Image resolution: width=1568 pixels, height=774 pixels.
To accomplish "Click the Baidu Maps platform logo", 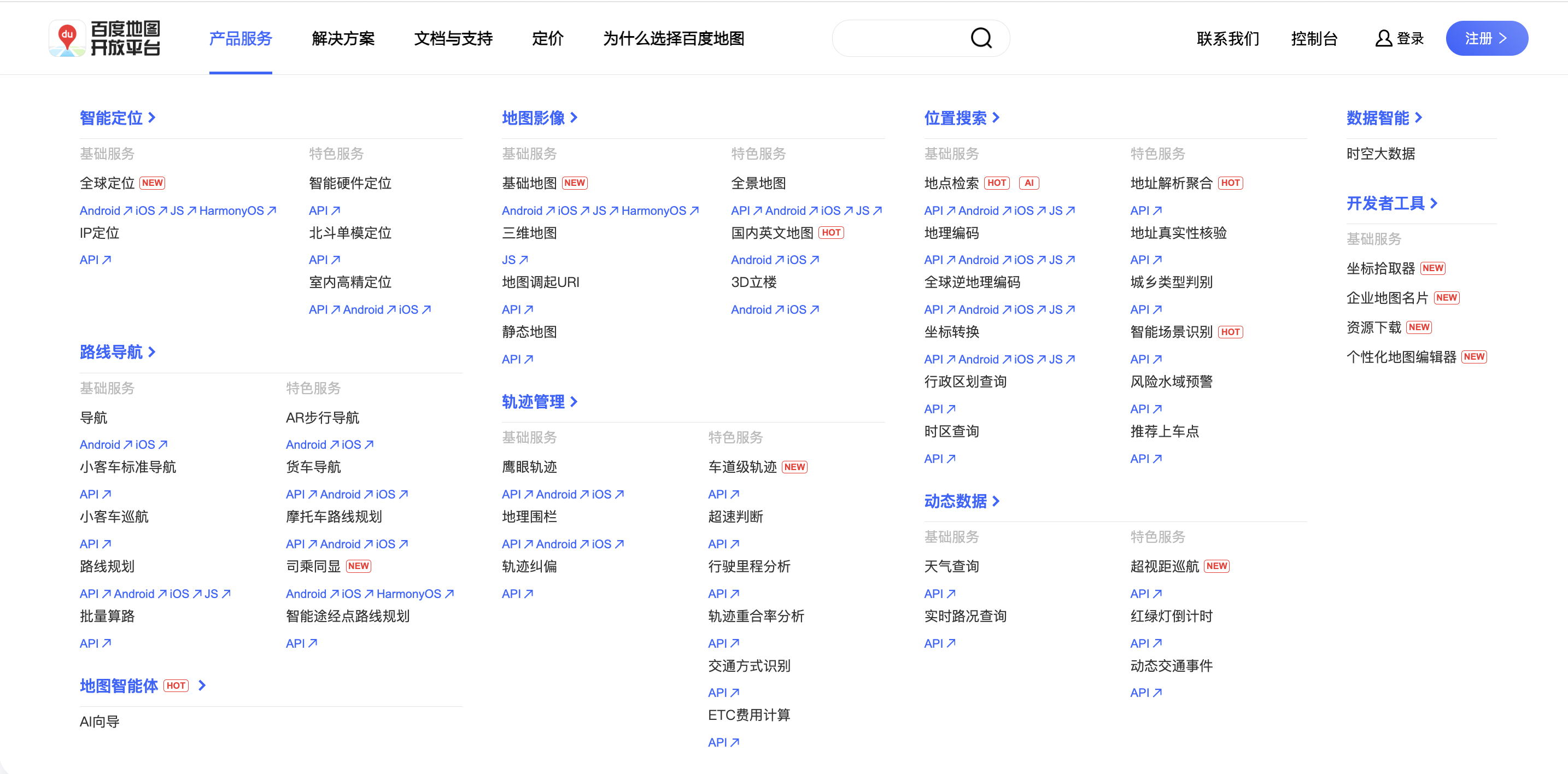I will coord(104,38).
